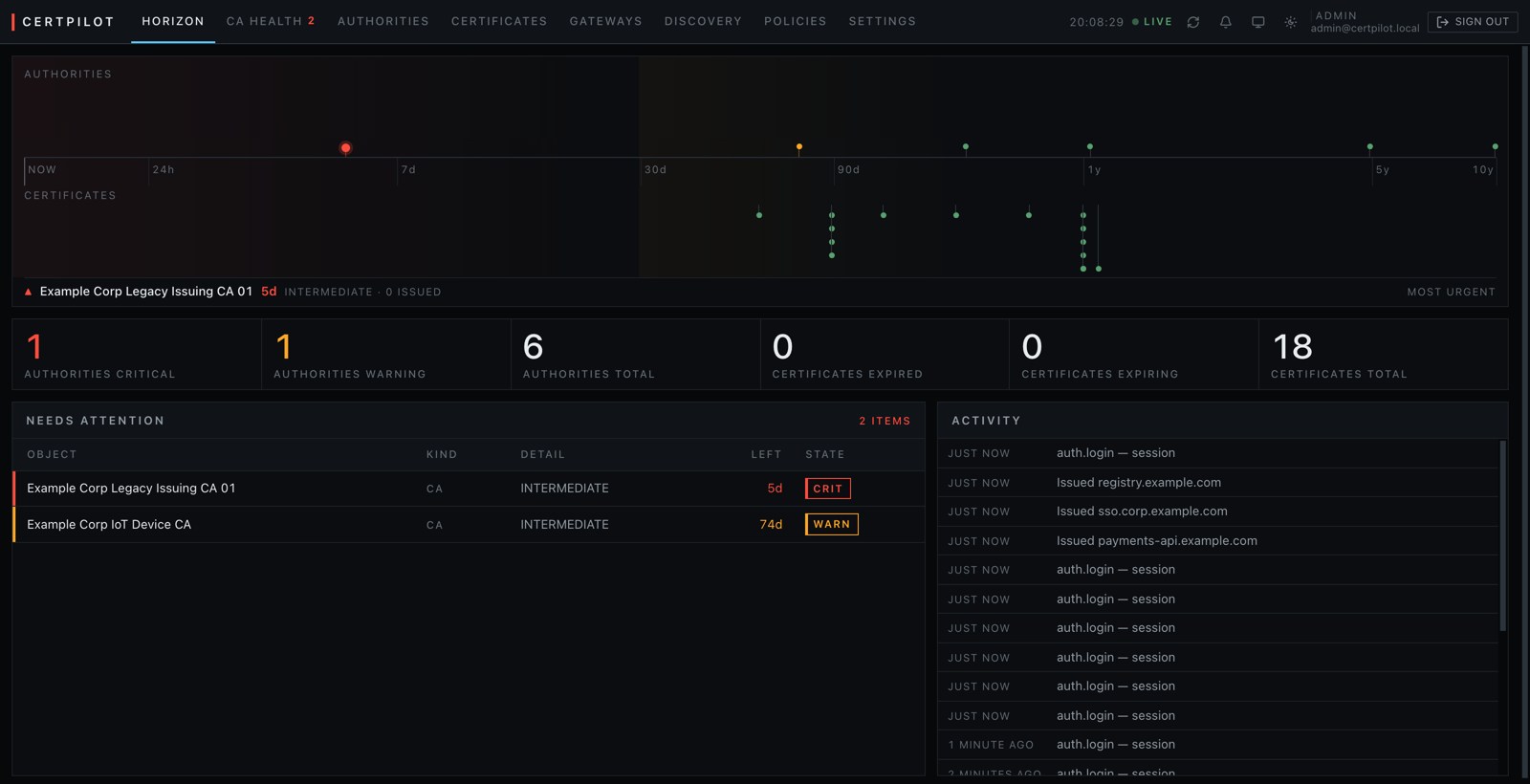Screen dimensions: 1530x784
Task: Click activity entry Issued sso.corp.example.com
Action: point(1218,512)
